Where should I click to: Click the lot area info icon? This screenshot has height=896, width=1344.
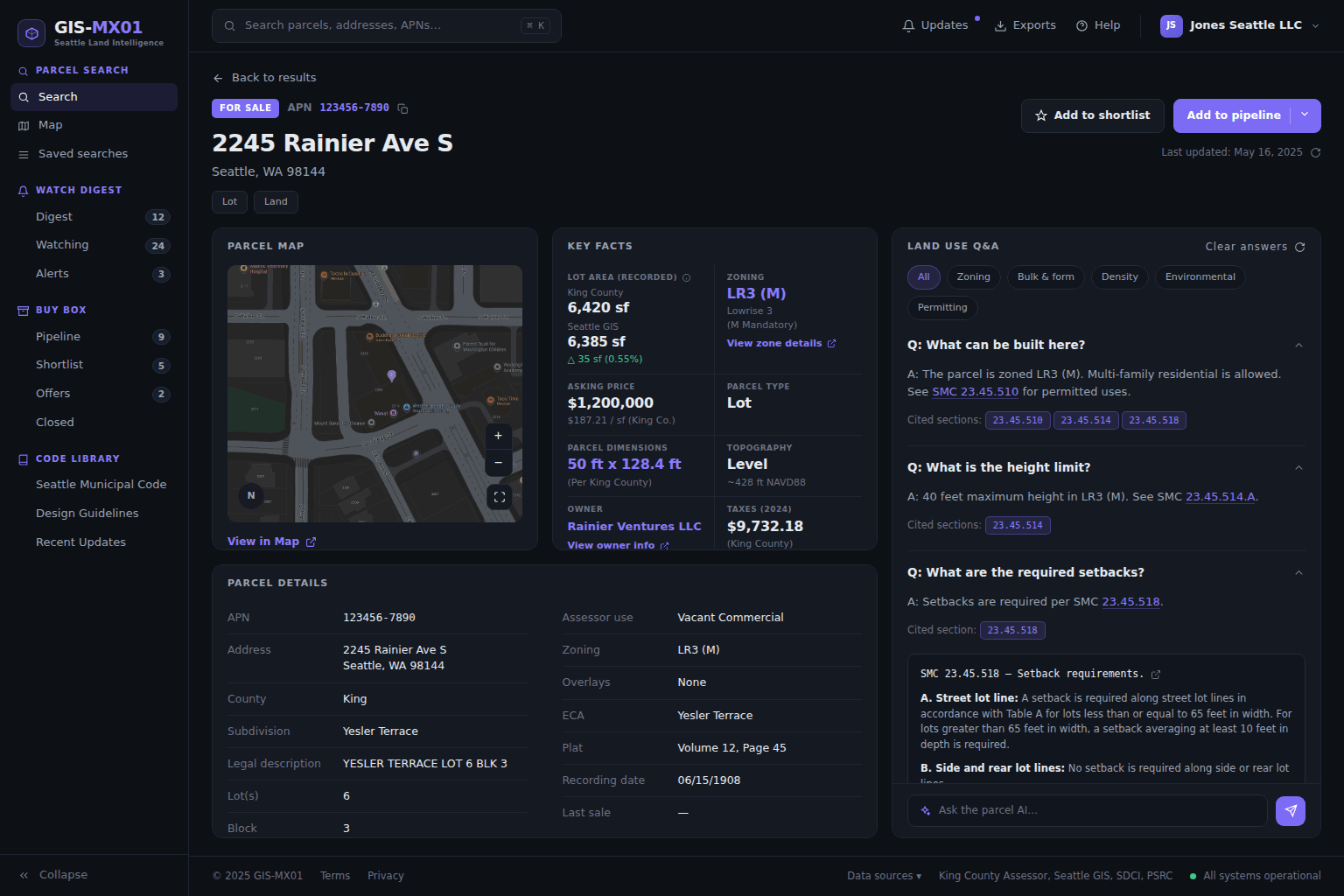point(687,277)
